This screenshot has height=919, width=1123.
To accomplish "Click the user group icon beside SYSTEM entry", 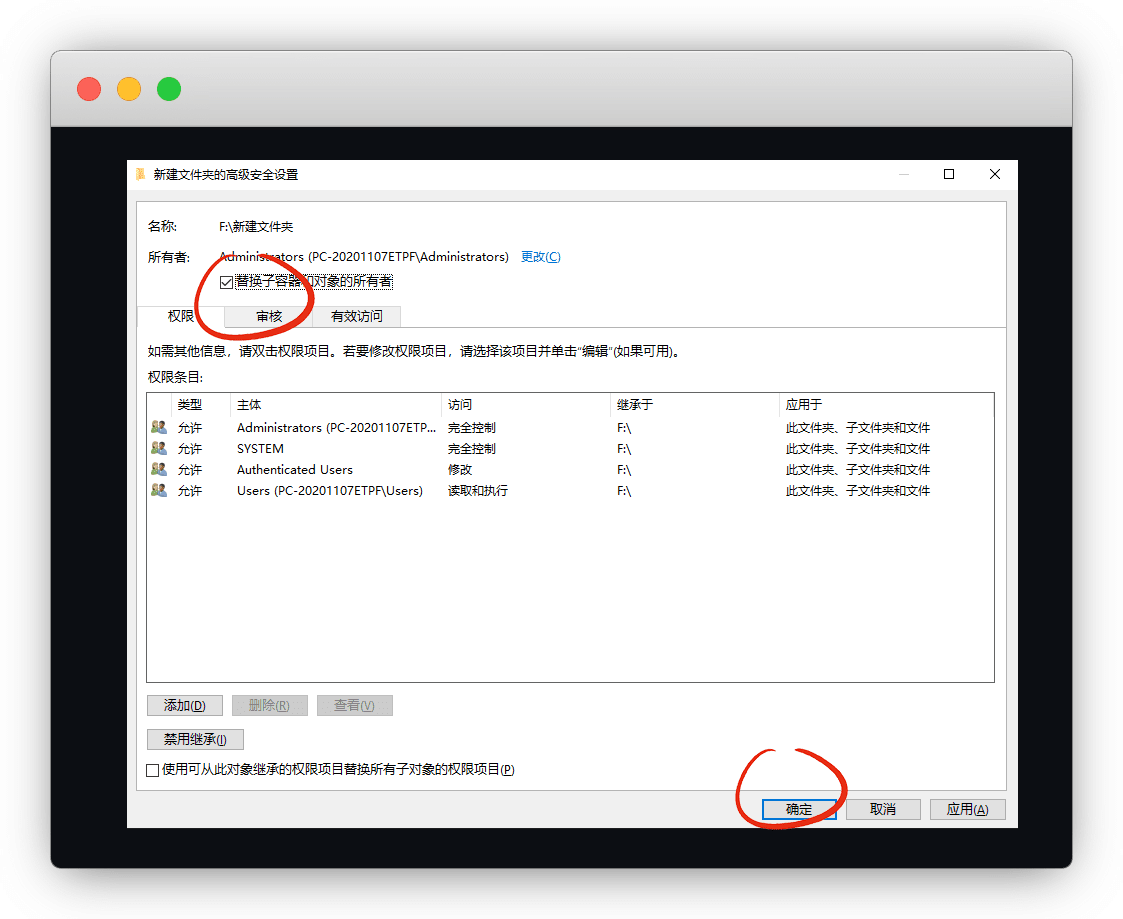I will [x=158, y=448].
